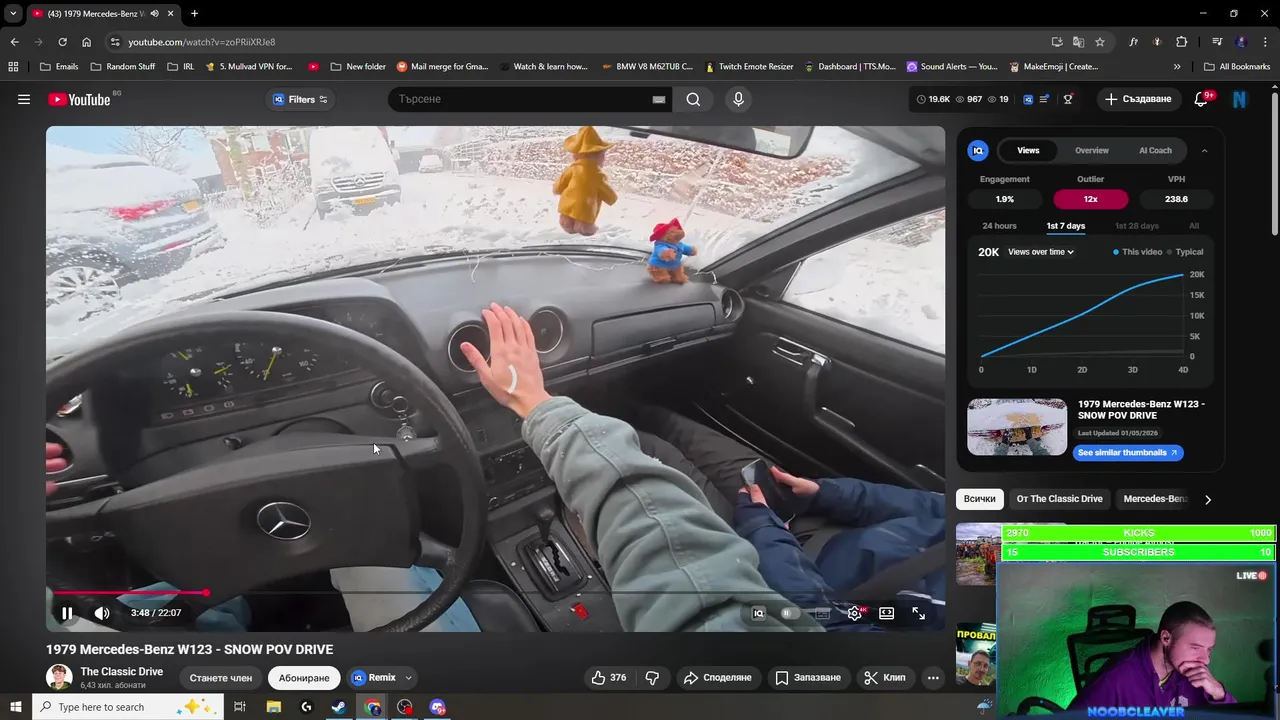Enter fullscreen mode
Viewport: 1280px width, 720px height.
918,613
